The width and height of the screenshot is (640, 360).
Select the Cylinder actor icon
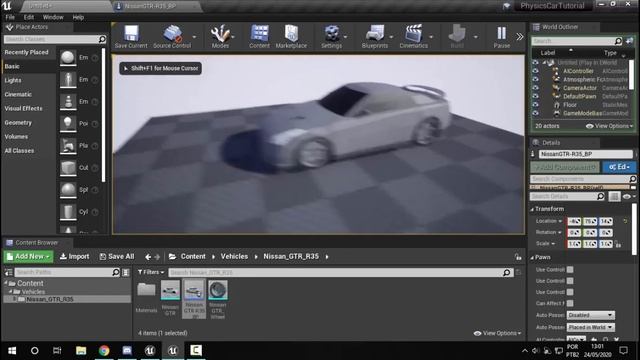click(x=68, y=212)
